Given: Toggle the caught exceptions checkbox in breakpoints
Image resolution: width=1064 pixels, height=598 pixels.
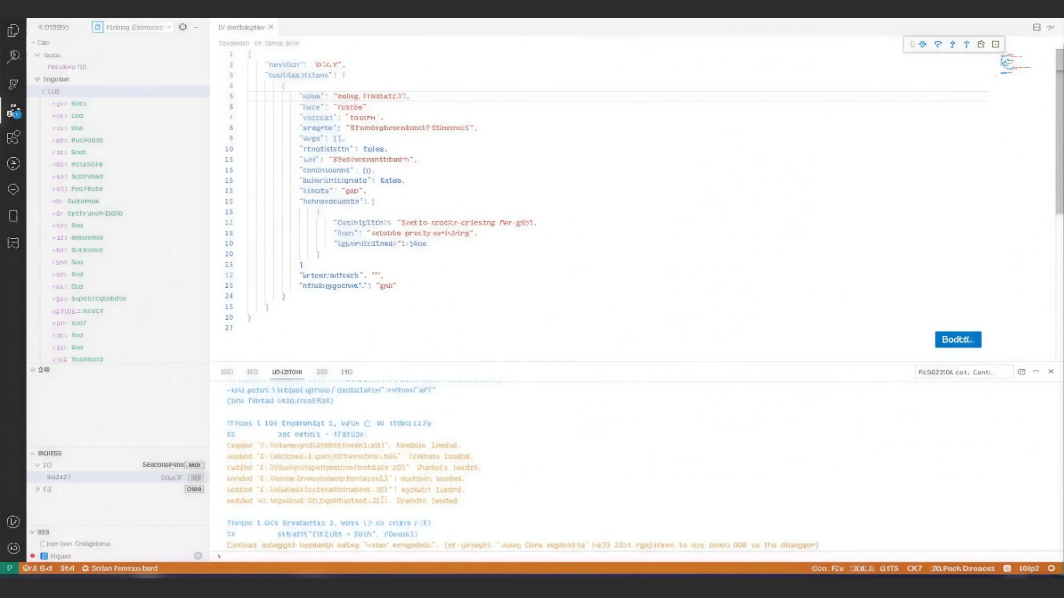Looking at the screenshot, I should [x=43, y=544].
